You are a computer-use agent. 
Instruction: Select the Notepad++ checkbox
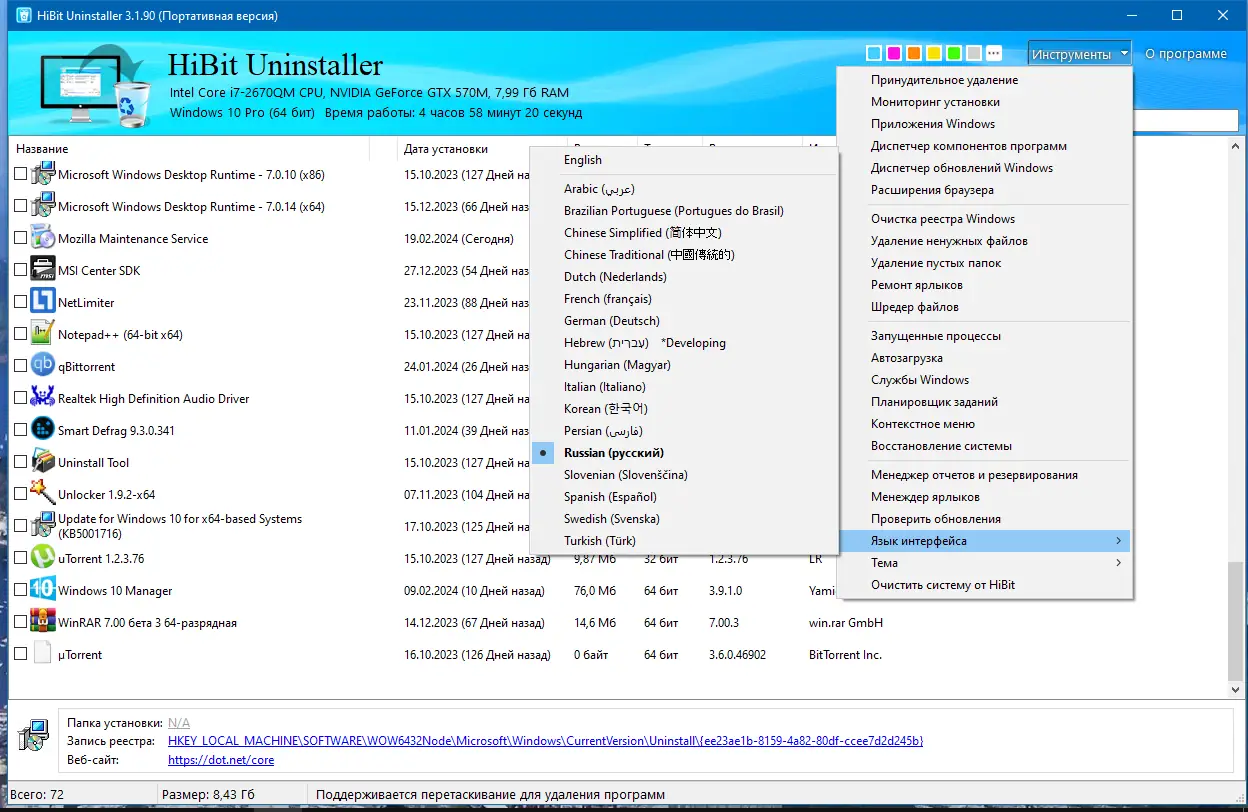[21, 335]
